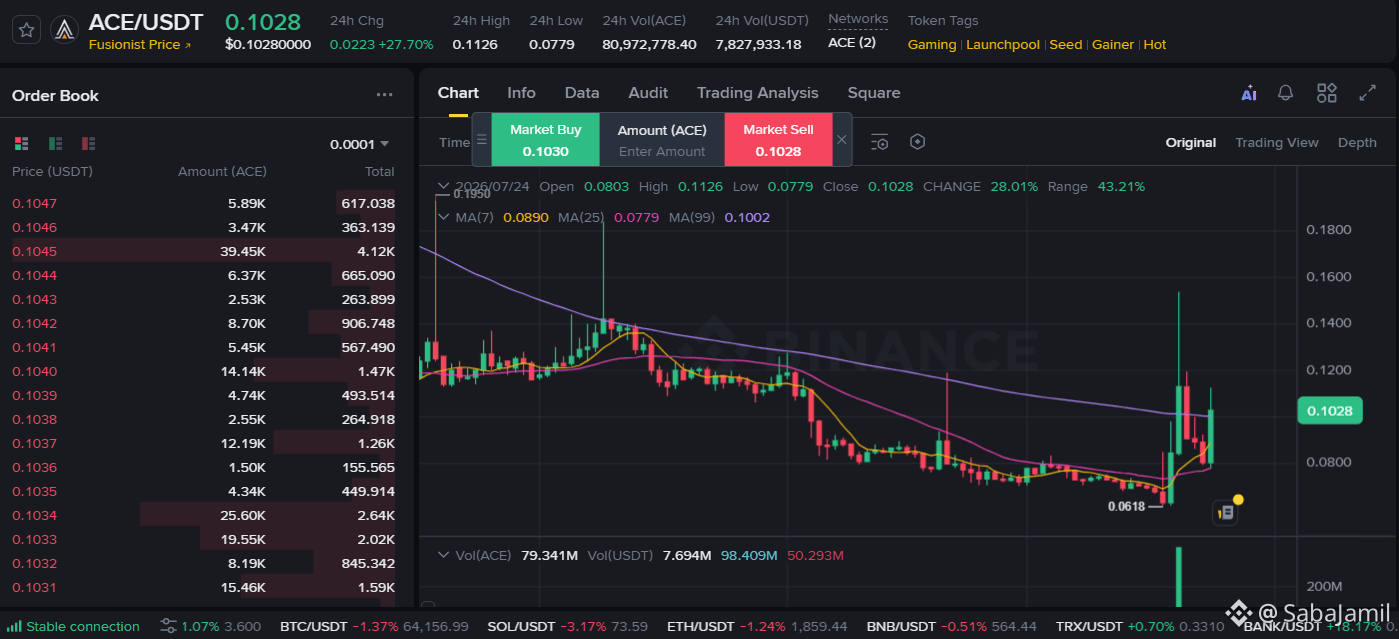Select the Original chart view
The width and height of the screenshot is (1399, 639).
coord(1191,143)
